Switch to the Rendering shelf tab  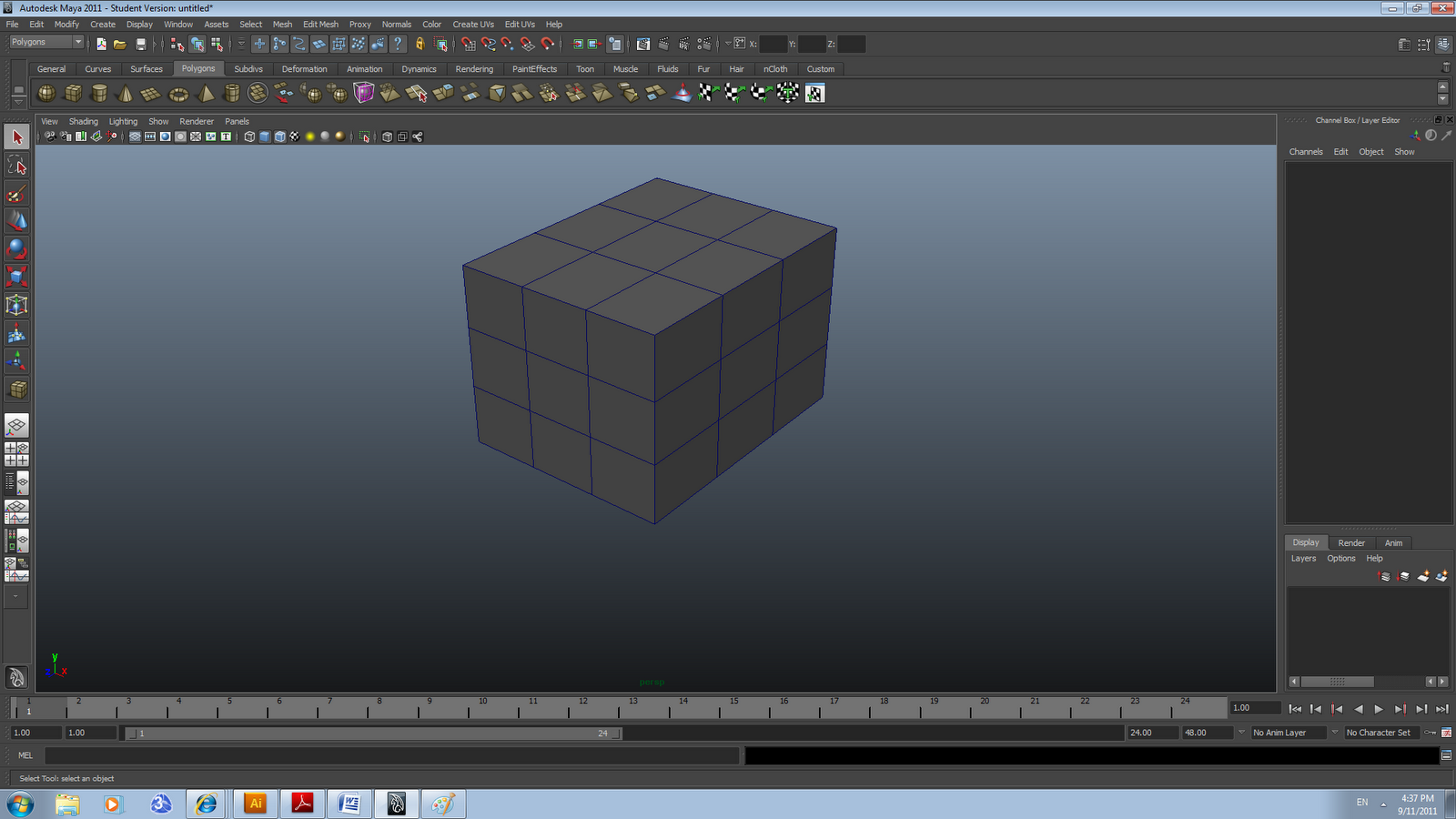click(474, 68)
